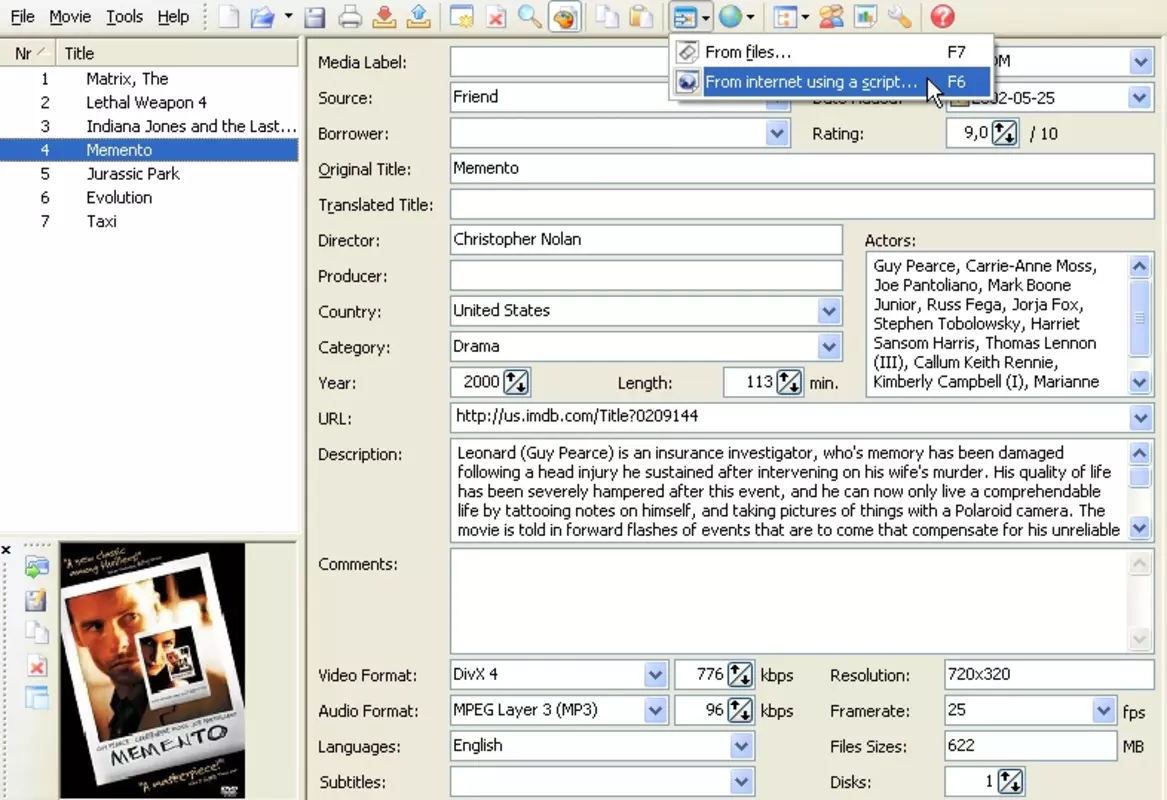This screenshot has height=800, width=1167.
Task: Click the Add new movie icon
Action: pos(461,16)
